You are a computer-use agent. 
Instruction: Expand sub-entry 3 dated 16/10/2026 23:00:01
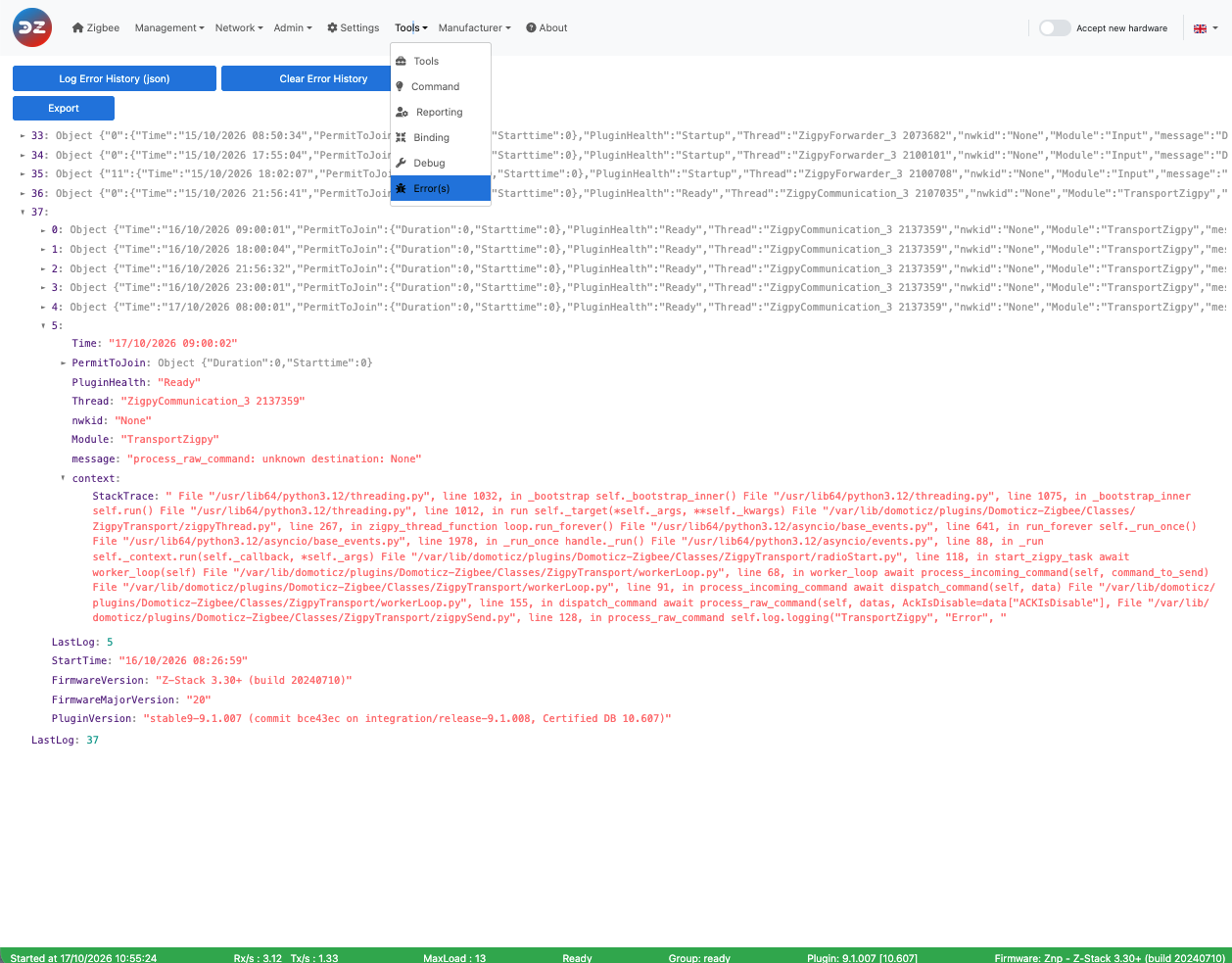point(43,288)
